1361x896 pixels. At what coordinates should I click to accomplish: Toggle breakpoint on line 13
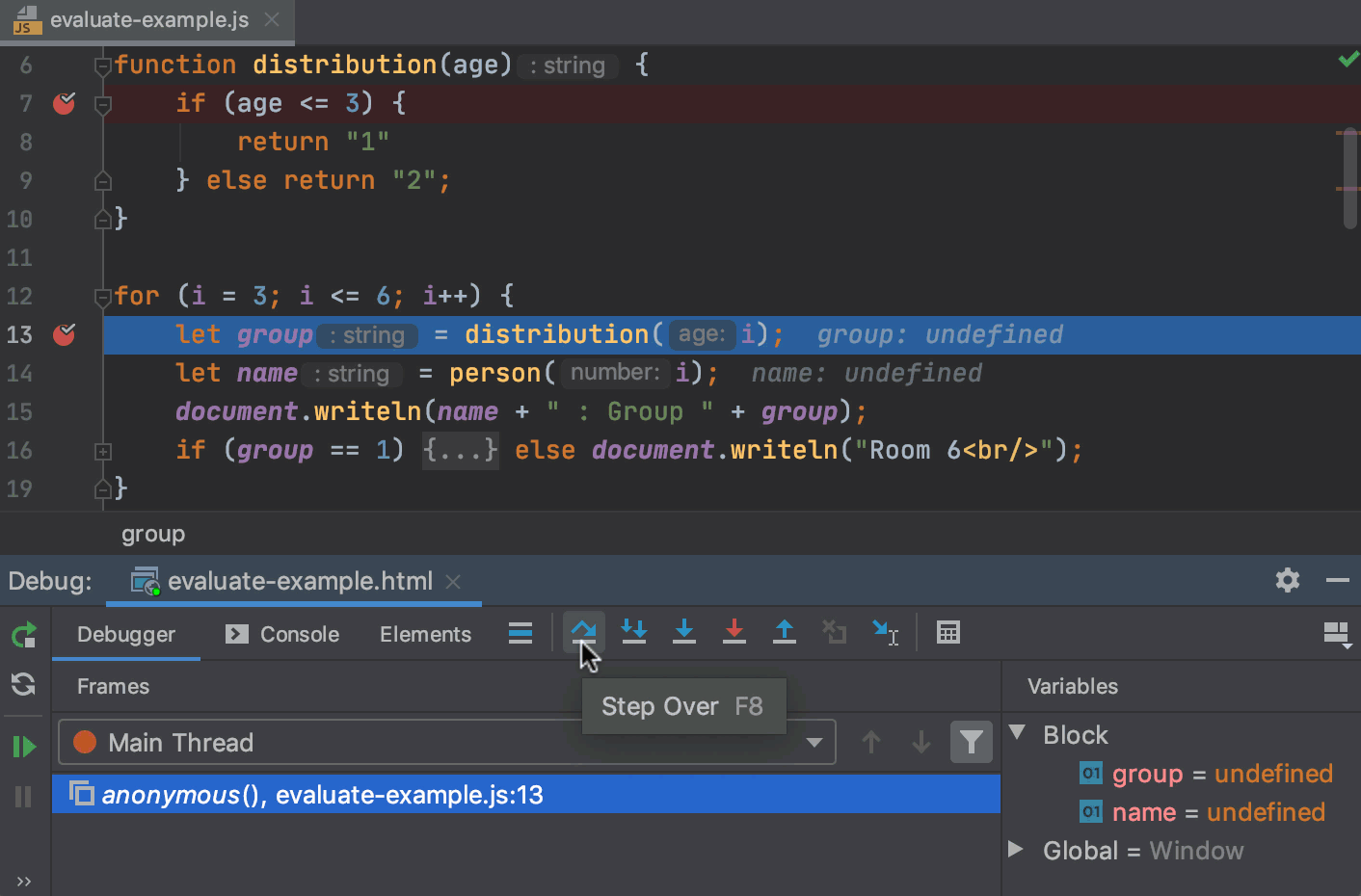pos(65,334)
